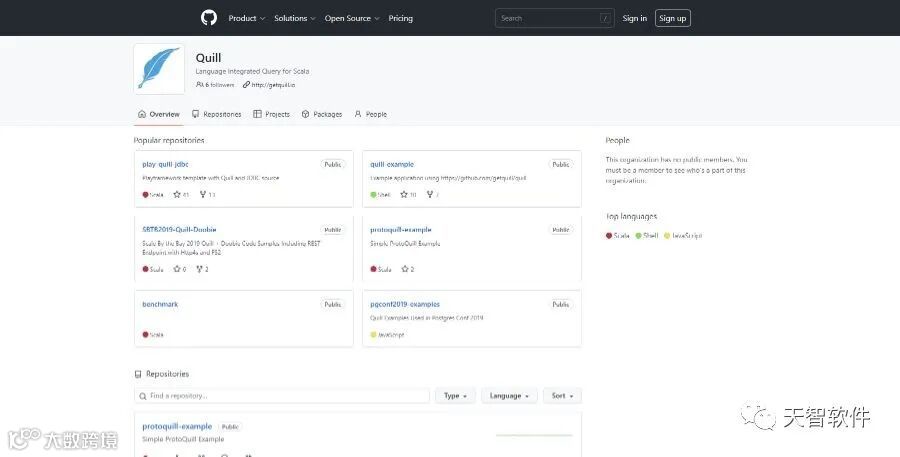The width and height of the screenshot is (900, 457).
Task: Switch to the Projects tab
Action: [x=271, y=114]
